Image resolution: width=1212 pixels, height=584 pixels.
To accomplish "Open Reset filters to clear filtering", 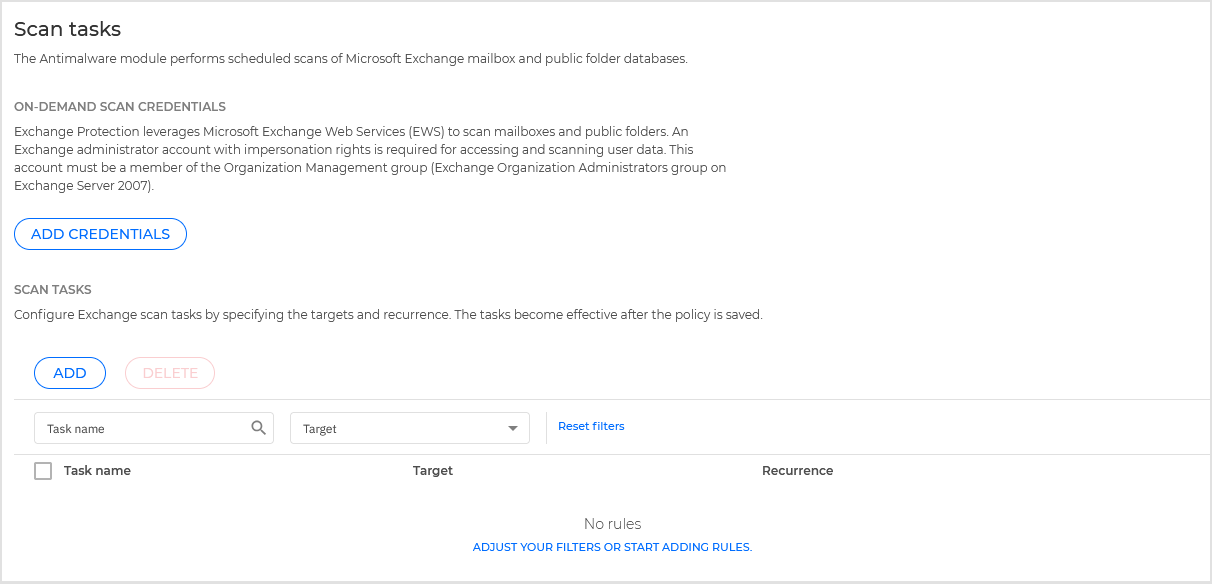I will pyautogui.click(x=590, y=426).
